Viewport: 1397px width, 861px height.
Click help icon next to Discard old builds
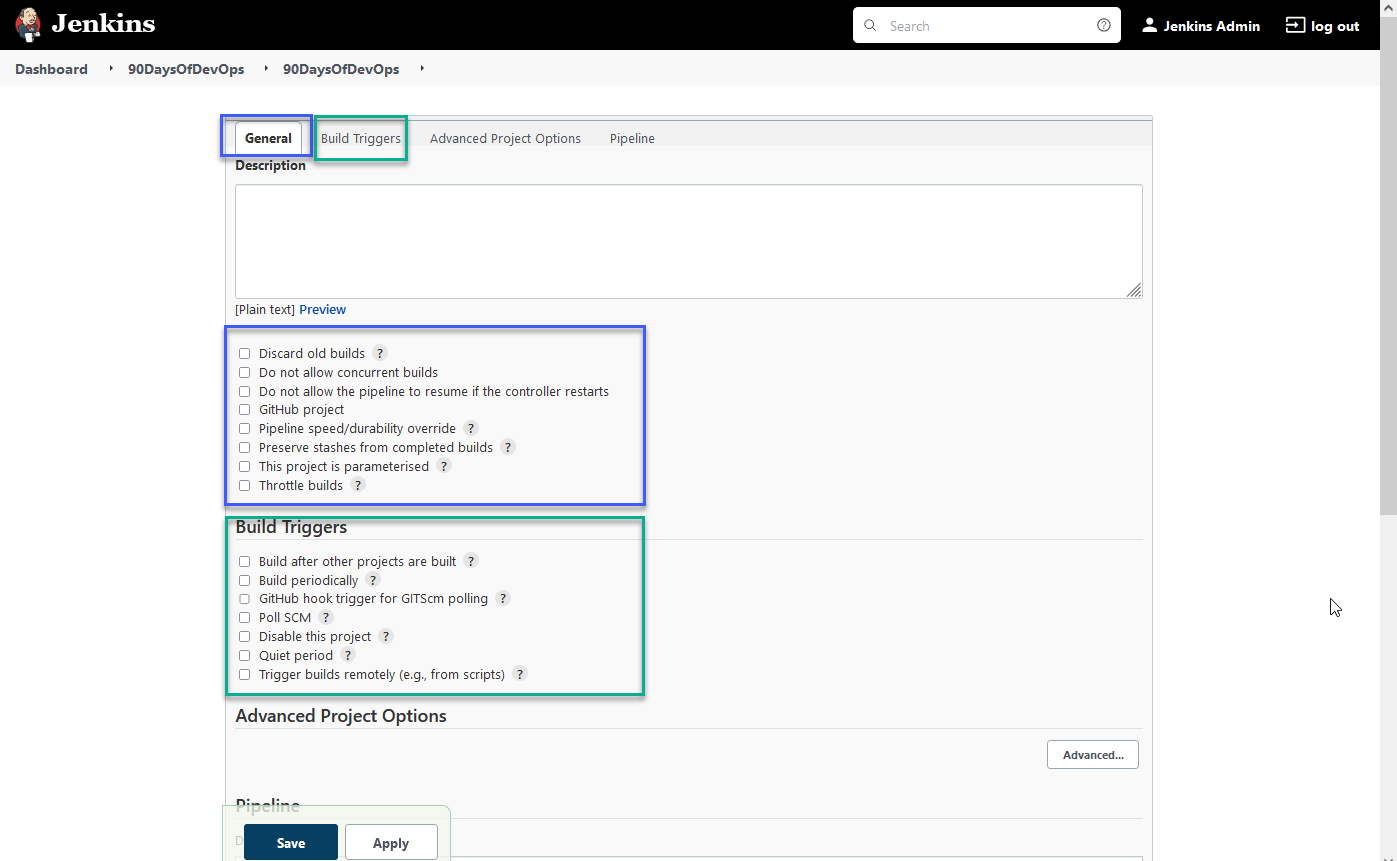coord(380,353)
